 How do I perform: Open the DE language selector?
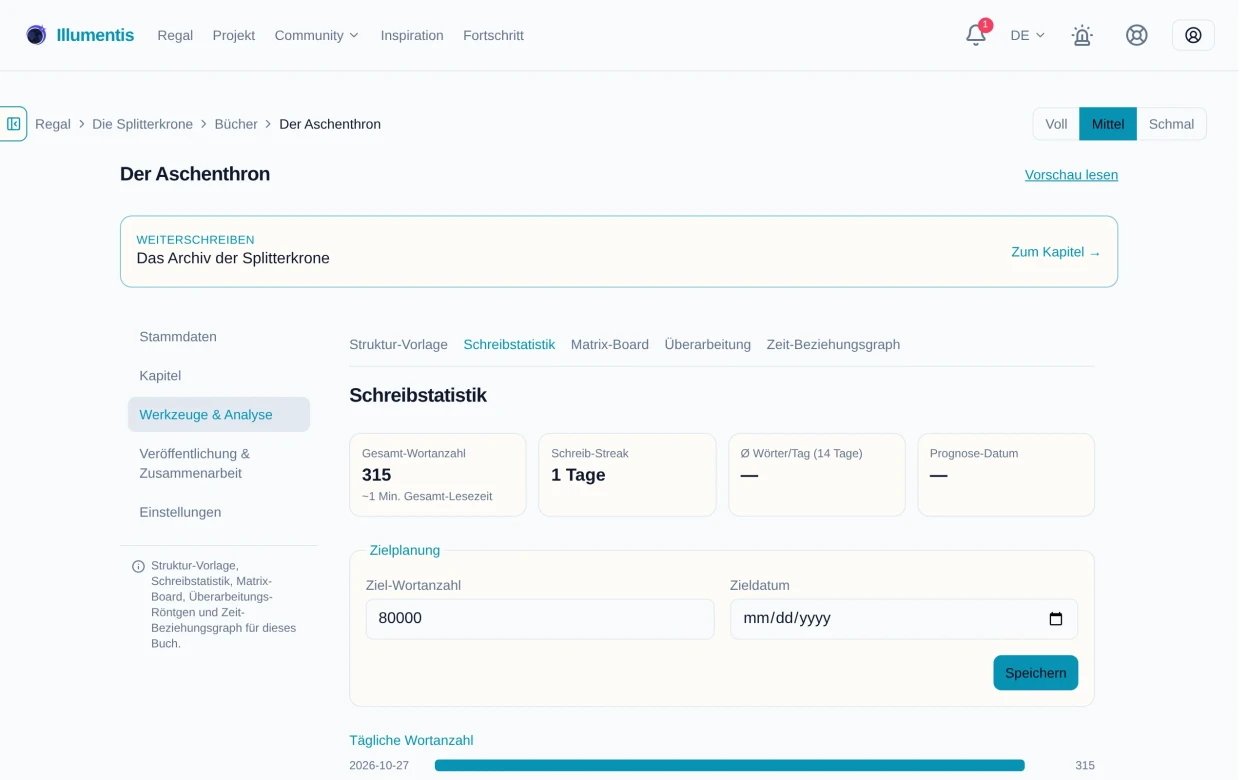[x=1027, y=35]
